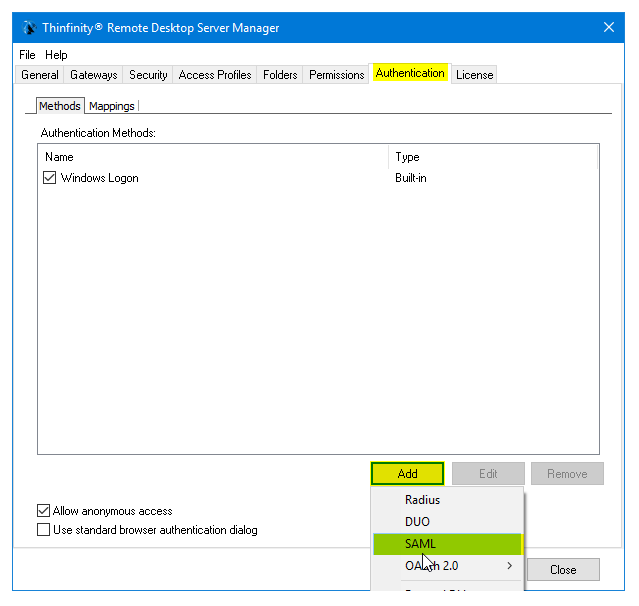Open the License tab
Viewport: 639px width, 606px height.
click(474, 75)
